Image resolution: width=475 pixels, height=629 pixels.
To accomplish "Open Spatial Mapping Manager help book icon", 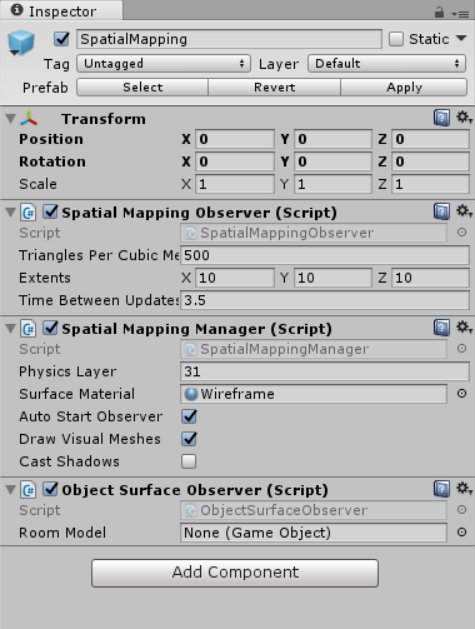I will click(x=442, y=328).
